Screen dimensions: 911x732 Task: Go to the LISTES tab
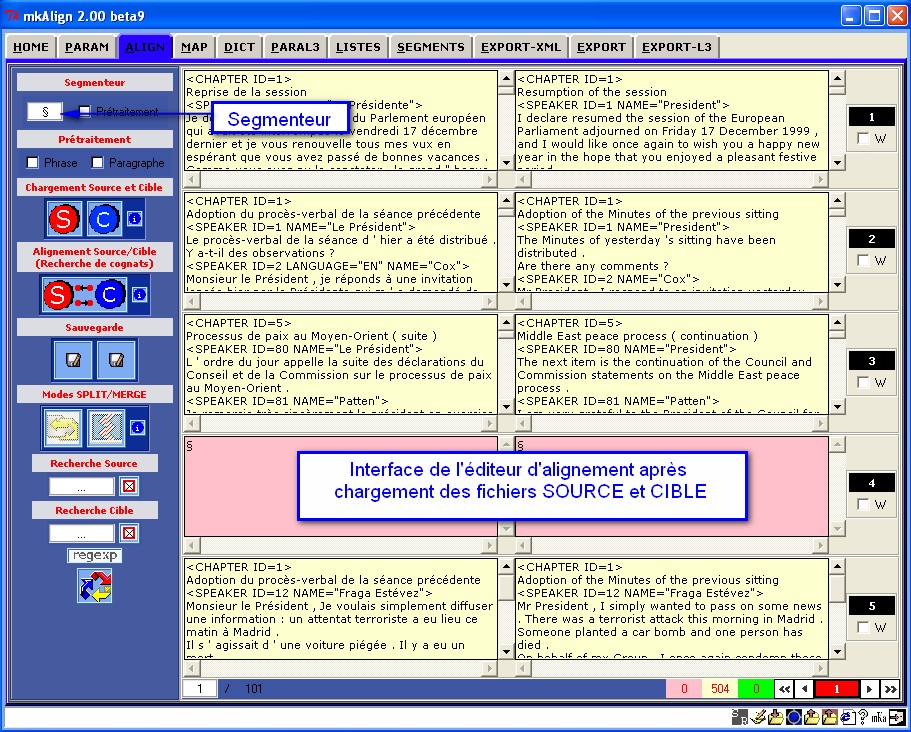[x=358, y=47]
